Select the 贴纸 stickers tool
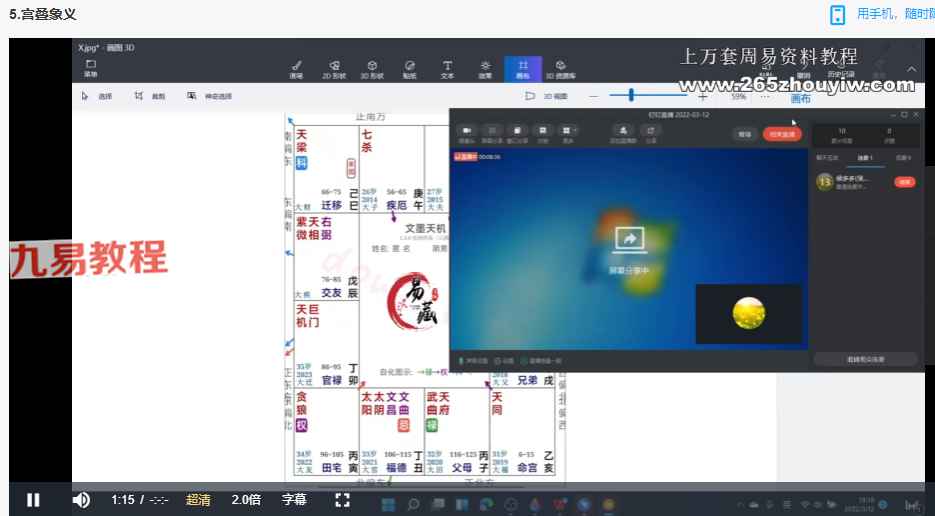The image size is (935, 516). 410,68
